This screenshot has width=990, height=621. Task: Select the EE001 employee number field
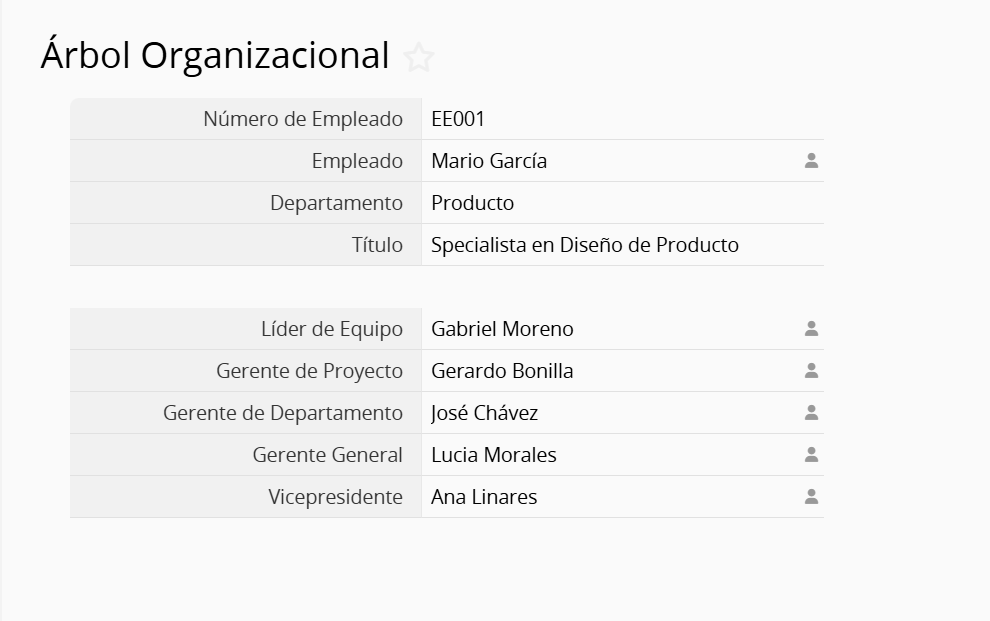(458, 119)
